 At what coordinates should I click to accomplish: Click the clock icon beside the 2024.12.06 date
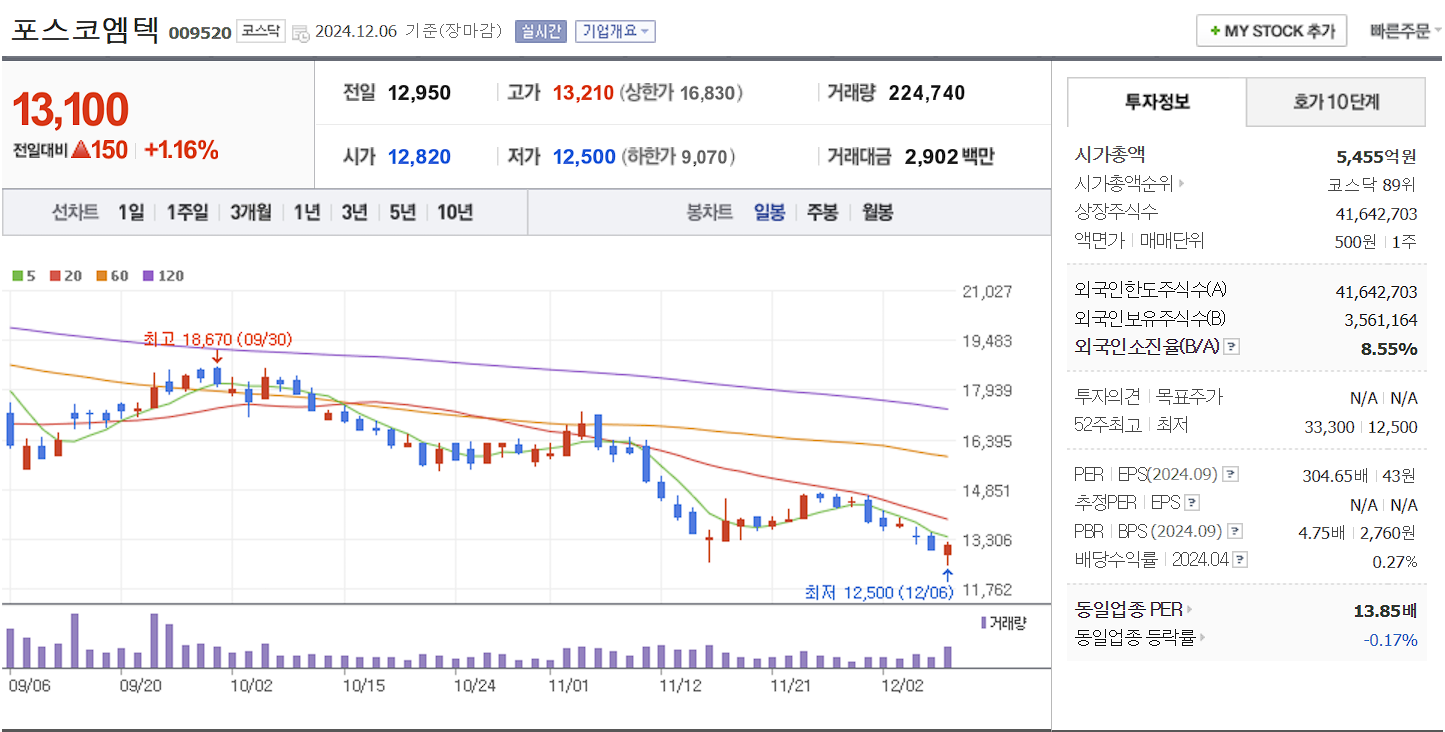tap(298, 31)
